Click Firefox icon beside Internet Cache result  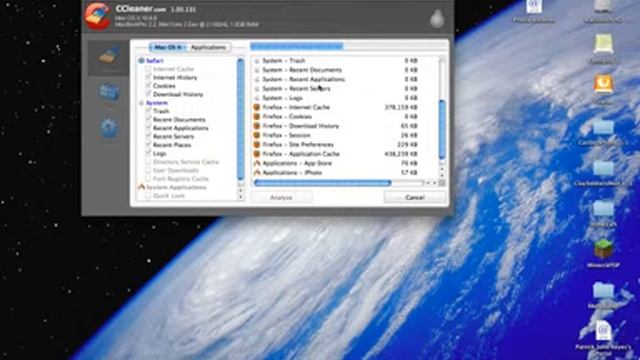click(257, 107)
